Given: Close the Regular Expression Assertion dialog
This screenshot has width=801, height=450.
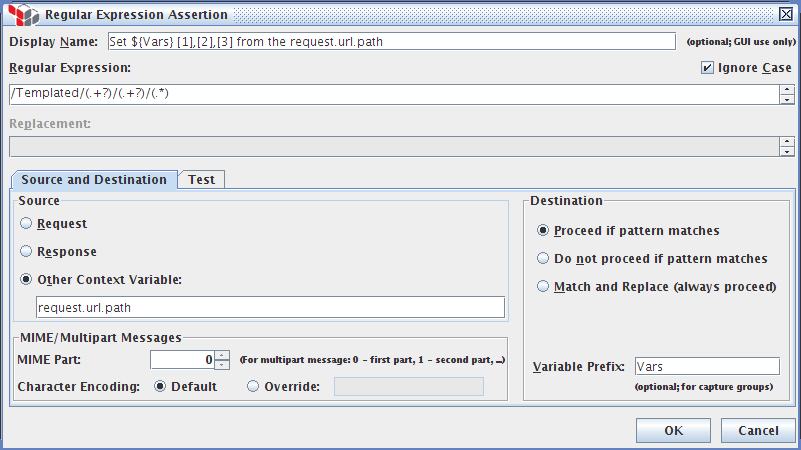Looking at the screenshot, I should pyautogui.click(x=785, y=15).
